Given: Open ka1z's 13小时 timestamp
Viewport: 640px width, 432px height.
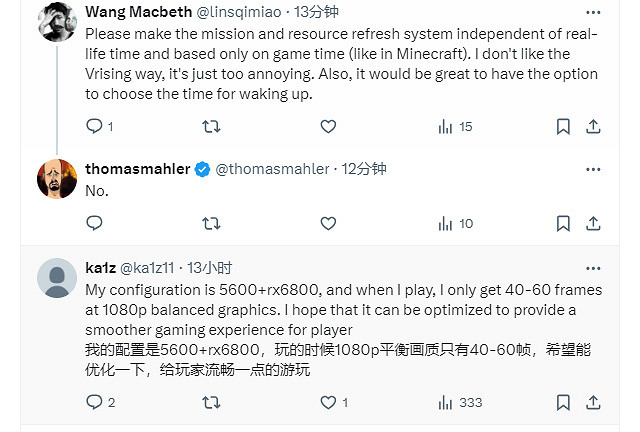Looking at the screenshot, I should pyautogui.click(x=209, y=267).
